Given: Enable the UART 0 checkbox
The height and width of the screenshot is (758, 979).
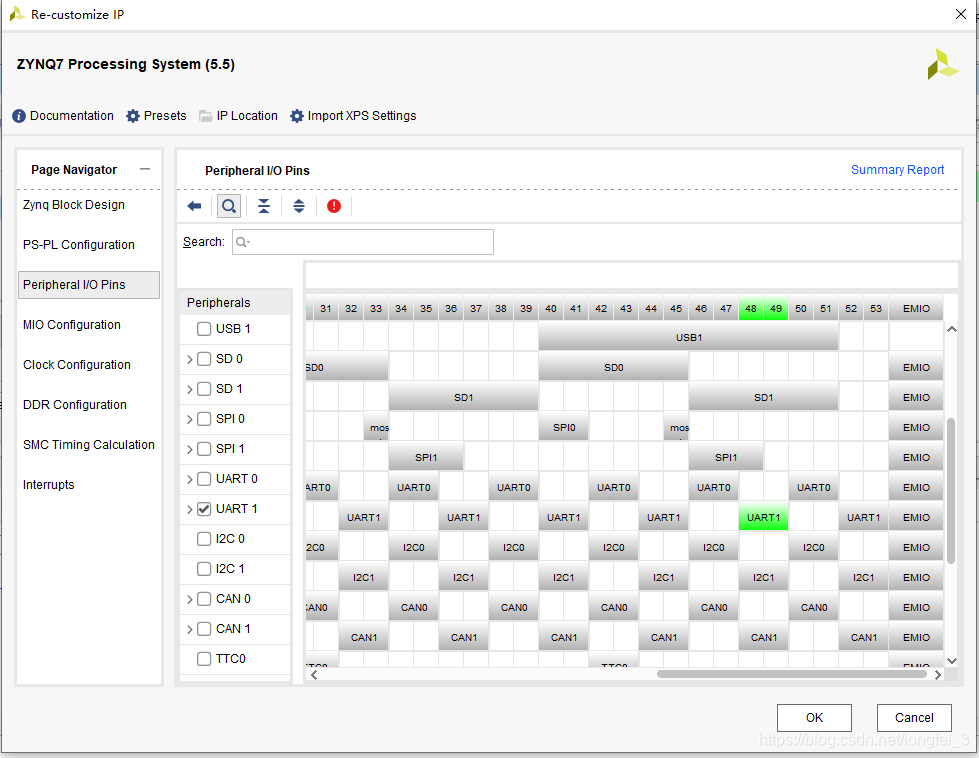Looking at the screenshot, I should 204,479.
